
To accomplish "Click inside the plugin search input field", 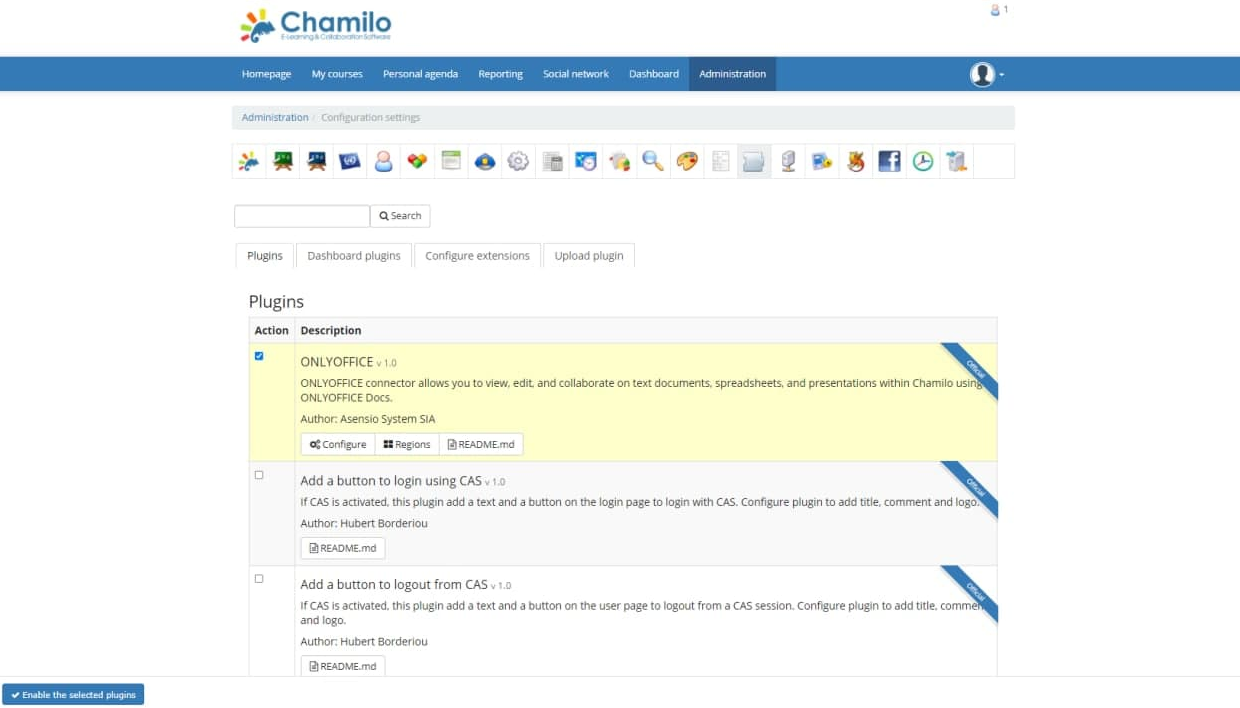I will coord(300,215).
